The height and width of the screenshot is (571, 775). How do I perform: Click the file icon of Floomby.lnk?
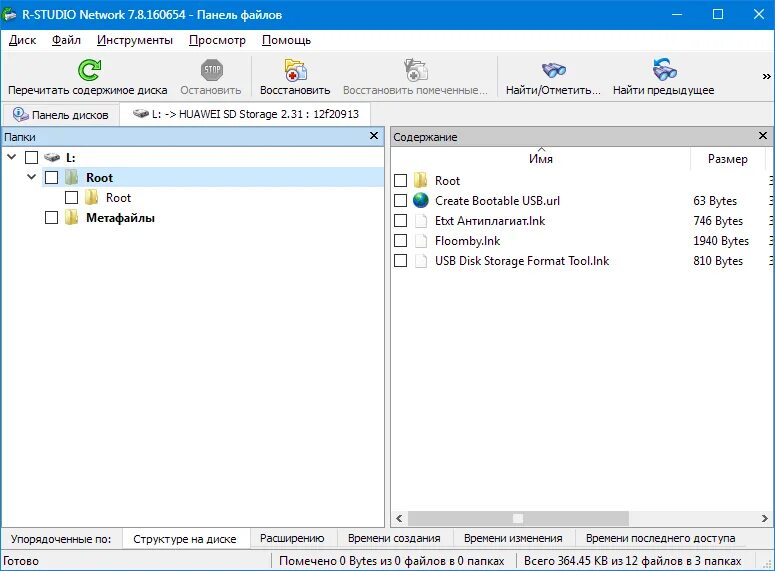tap(421, 241)
